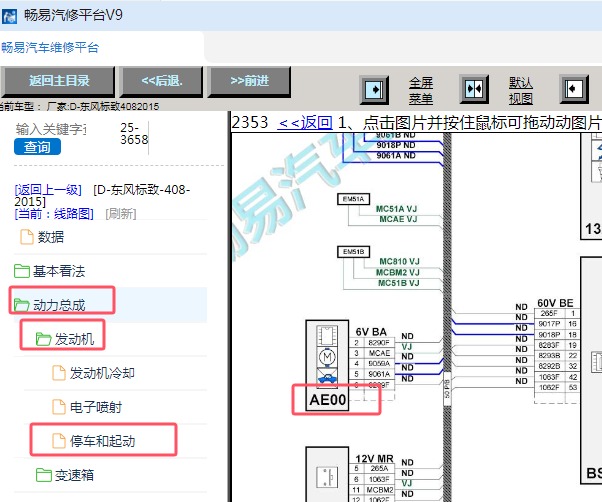This screenshot has width=602, height=502.
Task: Click the MCBM2 VJ wire label
Action: (x=397, y=272)
